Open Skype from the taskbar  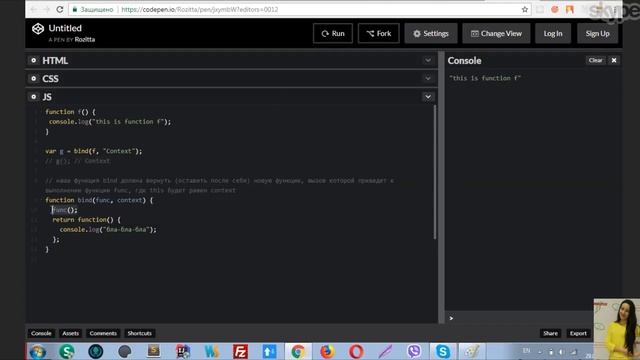[x=442, y=351]
